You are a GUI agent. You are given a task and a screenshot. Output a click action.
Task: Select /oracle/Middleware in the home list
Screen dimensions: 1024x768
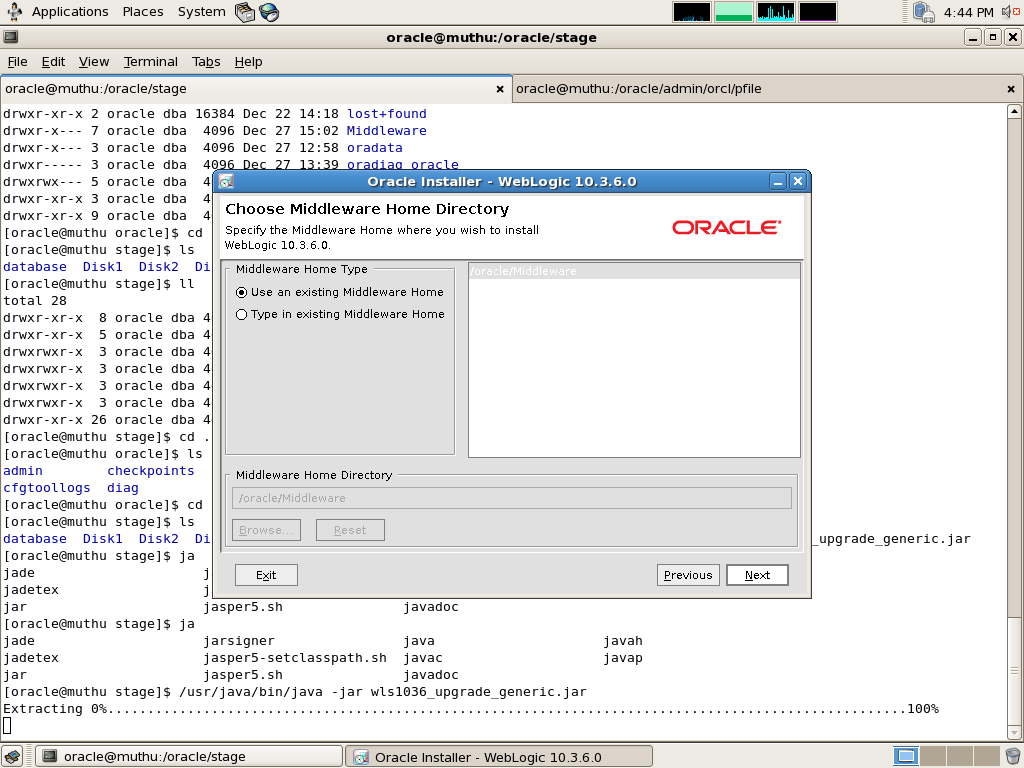click(x=634, y=271)
